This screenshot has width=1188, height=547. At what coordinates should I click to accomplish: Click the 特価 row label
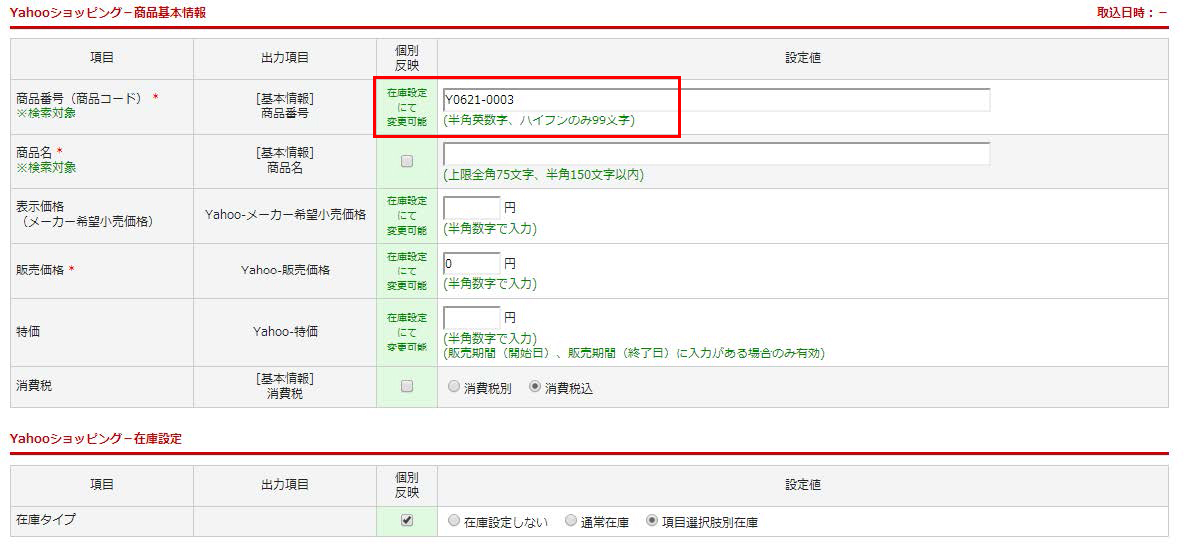[28, 332]
